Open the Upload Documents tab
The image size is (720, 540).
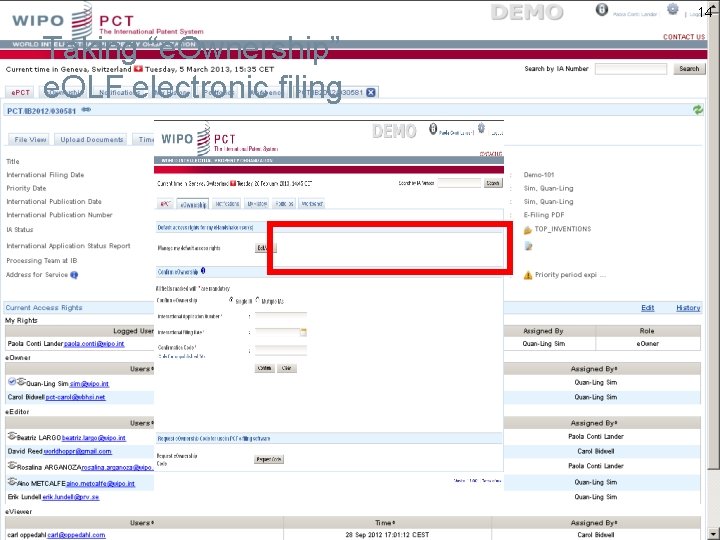[91, 140]
